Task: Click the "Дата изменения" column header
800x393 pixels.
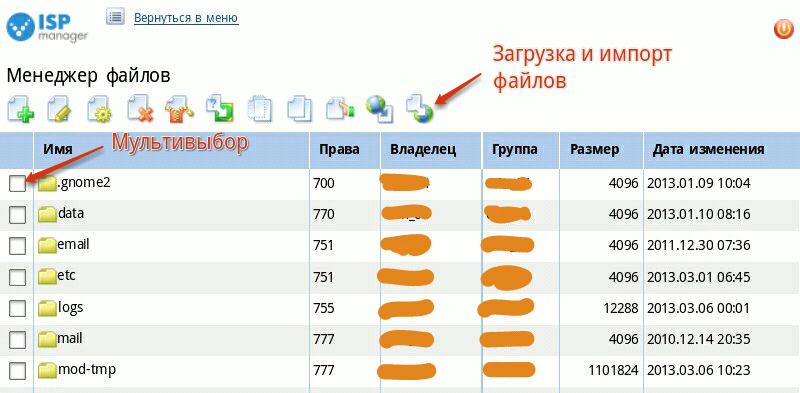Action: click(x=708, y=150)
